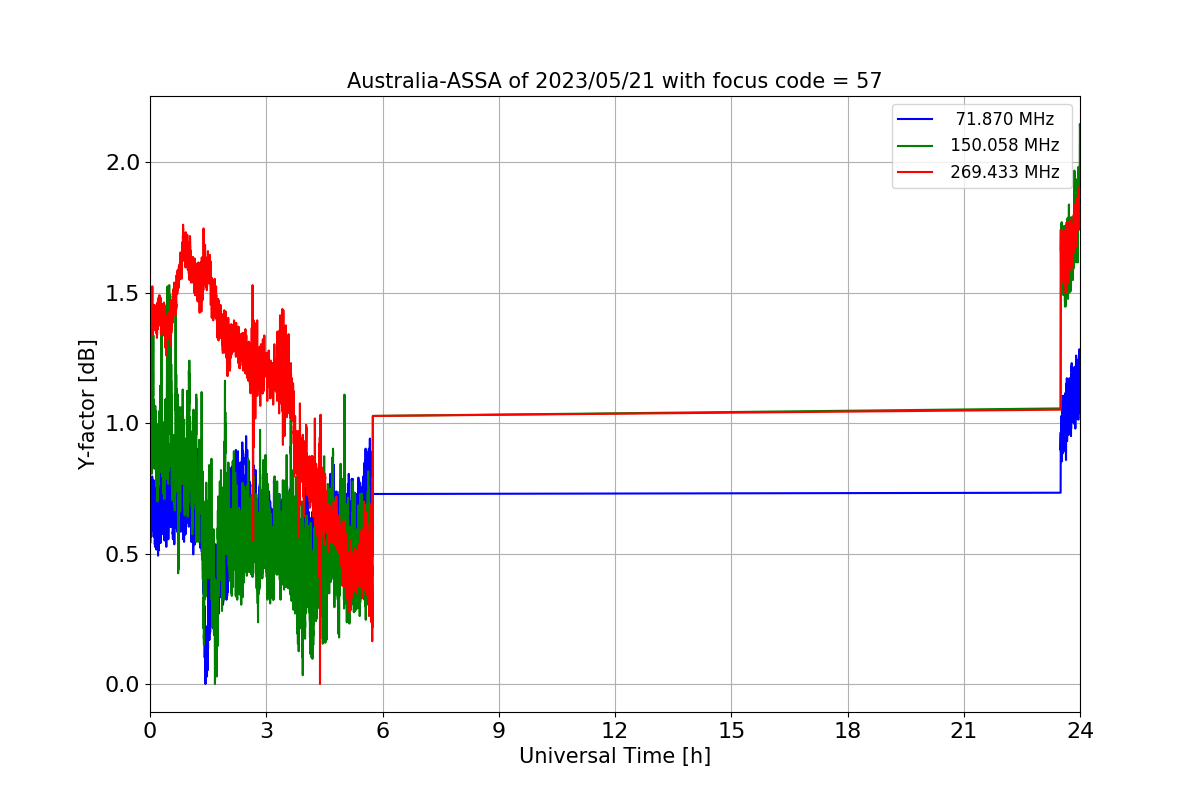The width and height of the screenshot is (1200, 800).
Task: Select the '150.058 MHz' legend label
Action: (1005, 145)
